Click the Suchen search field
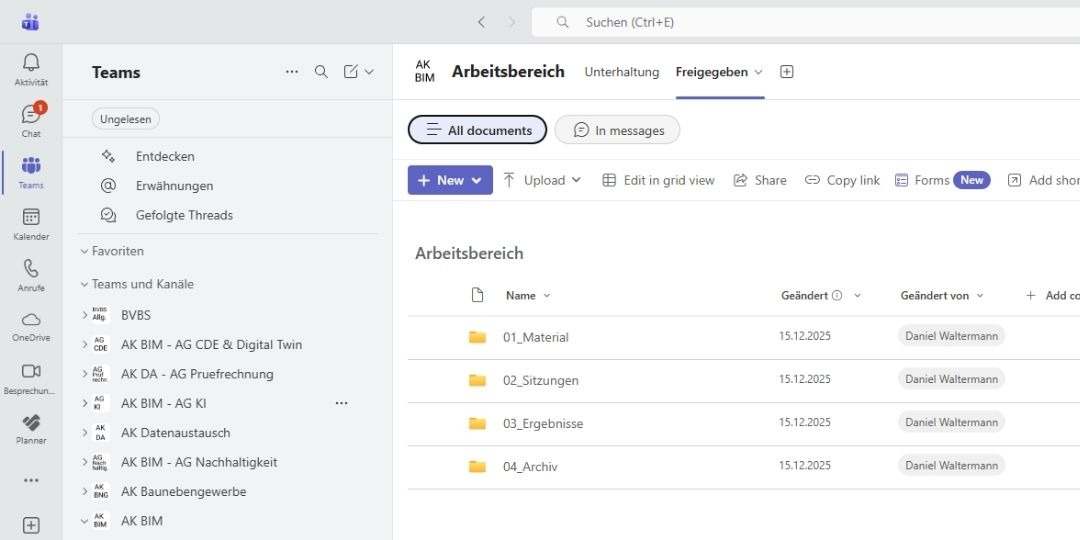The image size is (1080, 540). point(806,22)
